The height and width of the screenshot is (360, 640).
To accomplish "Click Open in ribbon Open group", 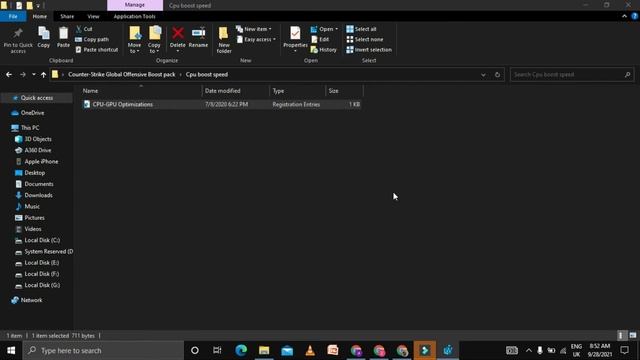I will point(324,29).
